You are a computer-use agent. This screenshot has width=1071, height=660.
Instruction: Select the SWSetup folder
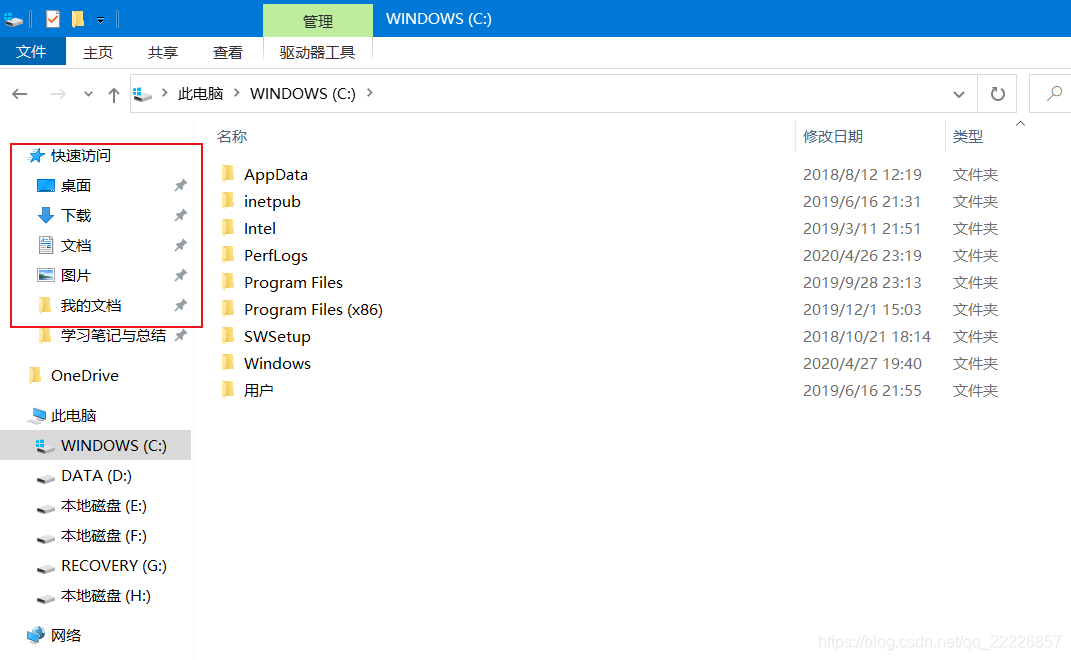[x=277, y=337]
